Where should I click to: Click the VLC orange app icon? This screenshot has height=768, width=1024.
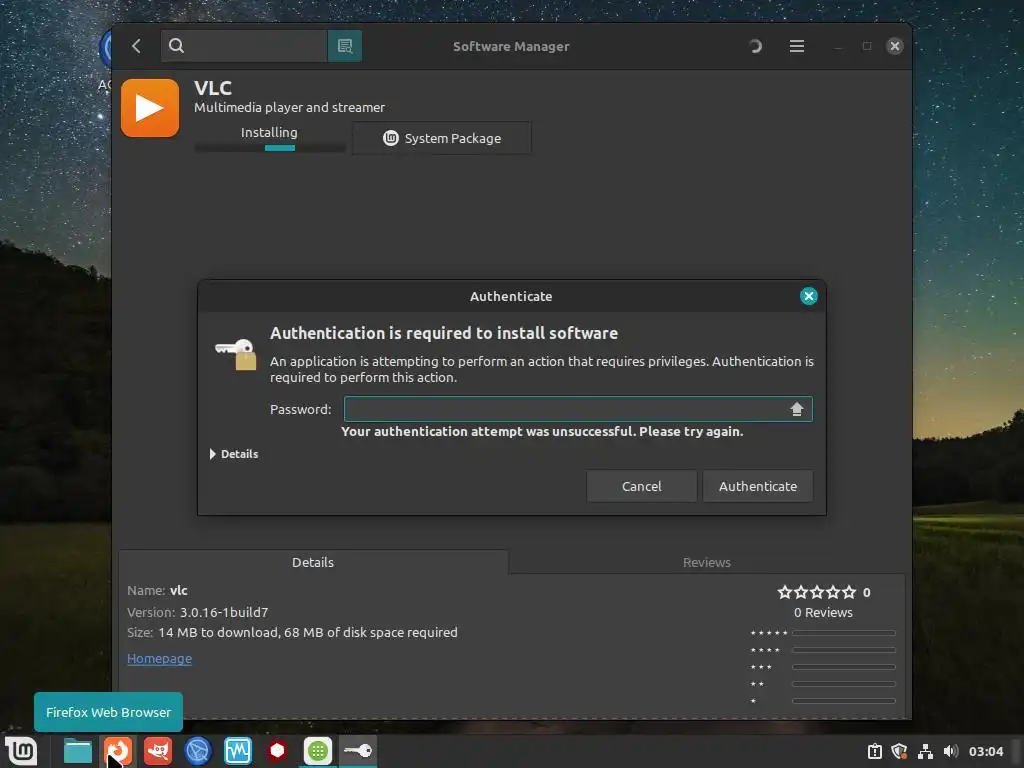[x=150, y=108]
